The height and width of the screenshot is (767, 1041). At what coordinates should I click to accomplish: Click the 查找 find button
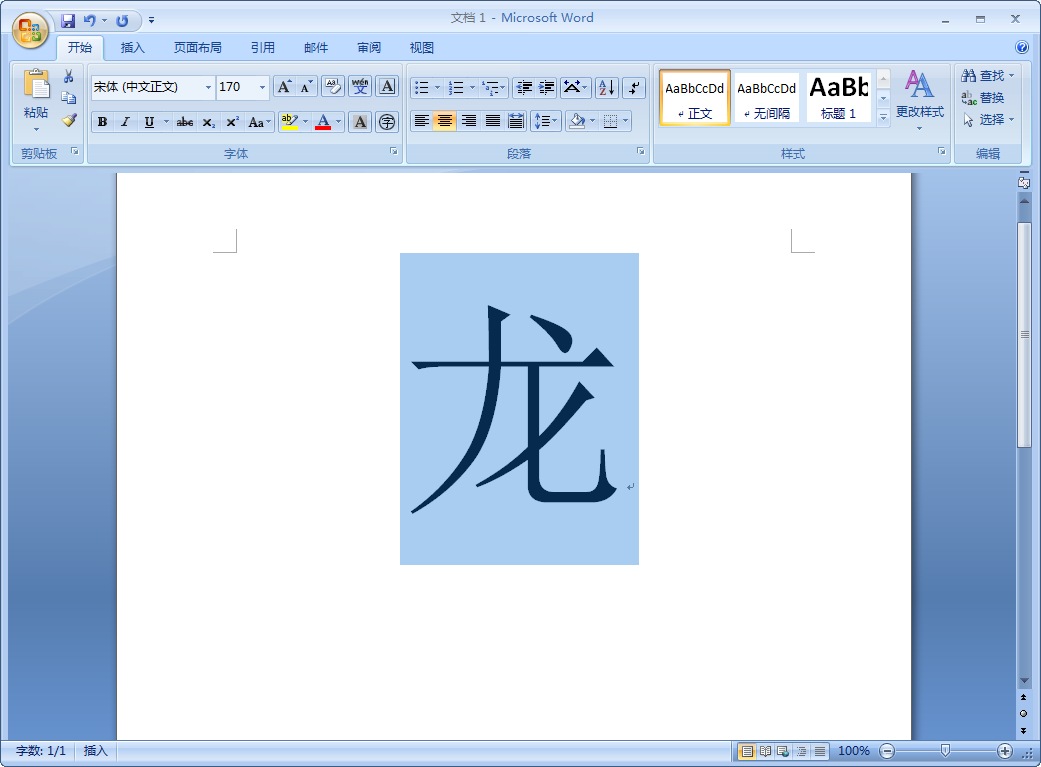[988, 76]
